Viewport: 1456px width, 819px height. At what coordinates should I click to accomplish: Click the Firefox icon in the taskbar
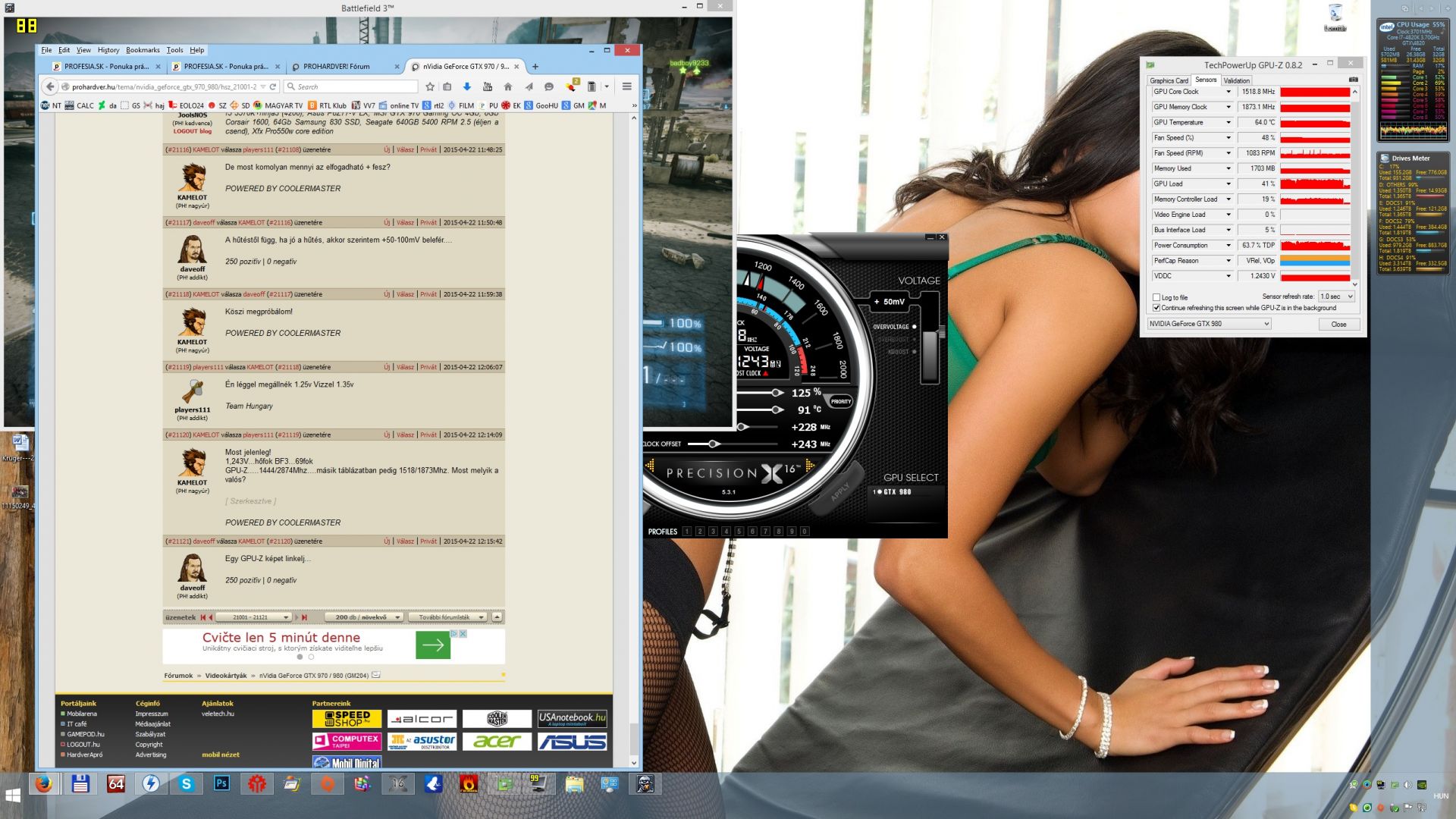coord(44,783)
